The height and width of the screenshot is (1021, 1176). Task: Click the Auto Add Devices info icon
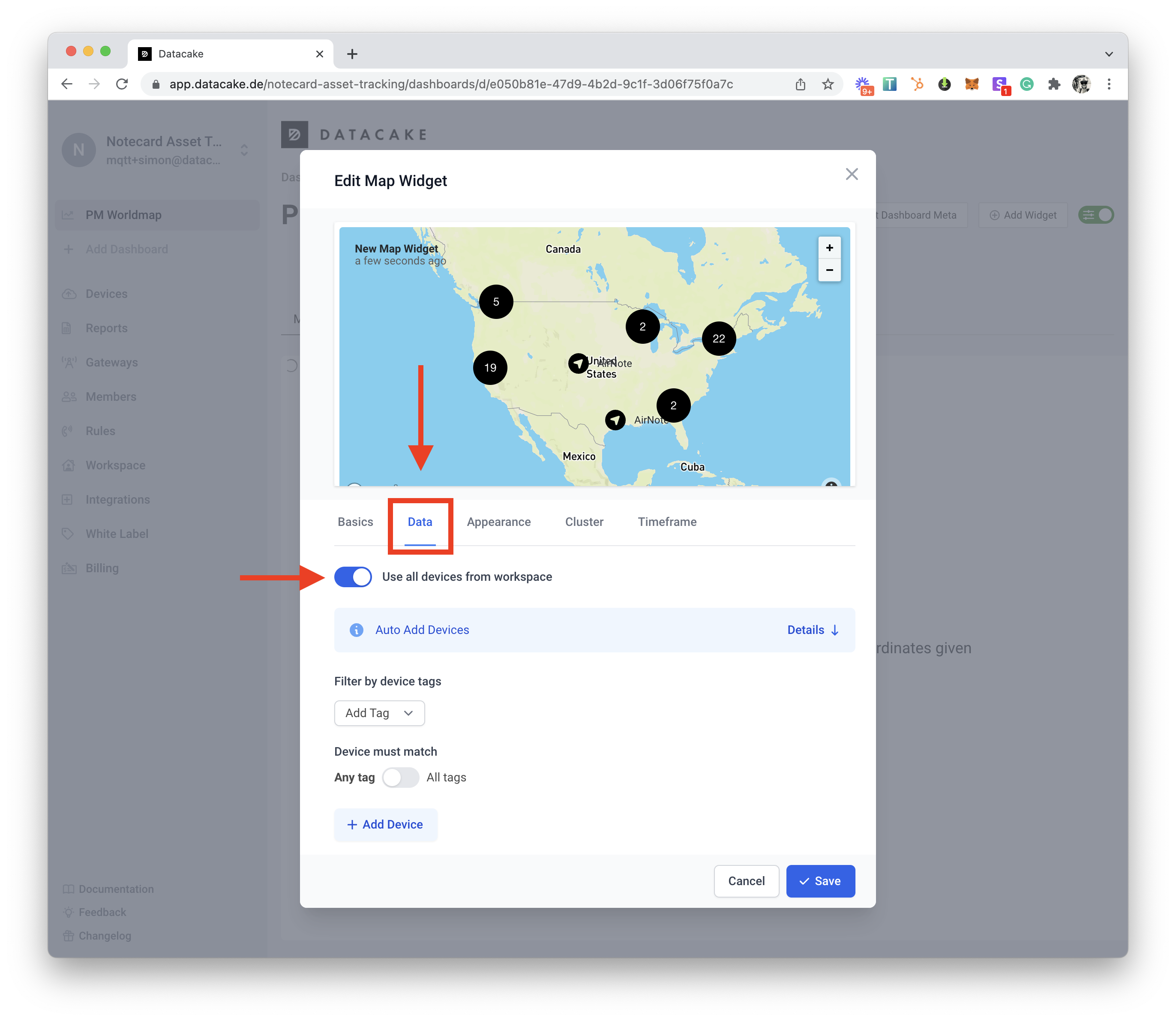[356, 630]
